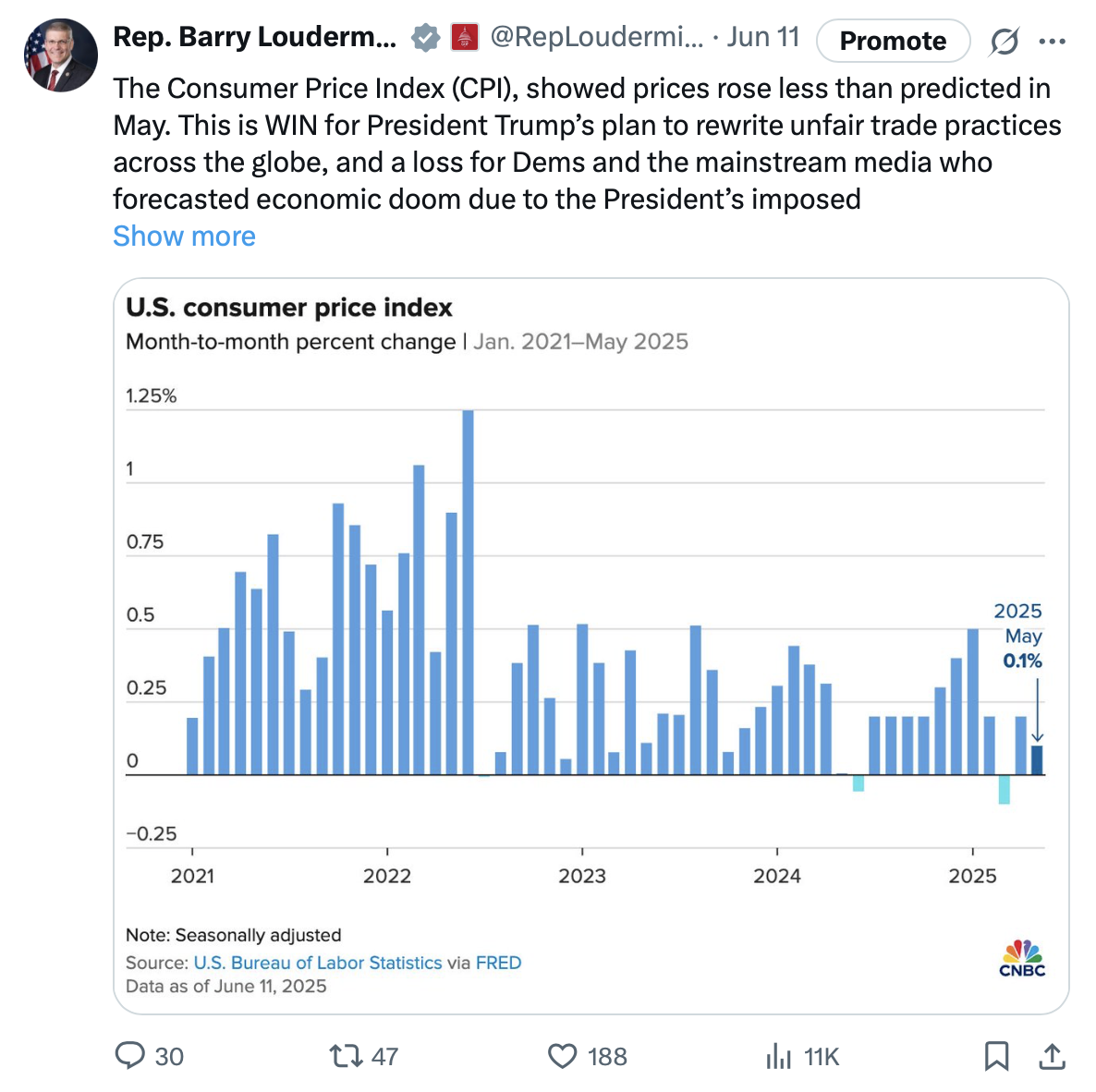Click the retweet icon

point(346,1055)
